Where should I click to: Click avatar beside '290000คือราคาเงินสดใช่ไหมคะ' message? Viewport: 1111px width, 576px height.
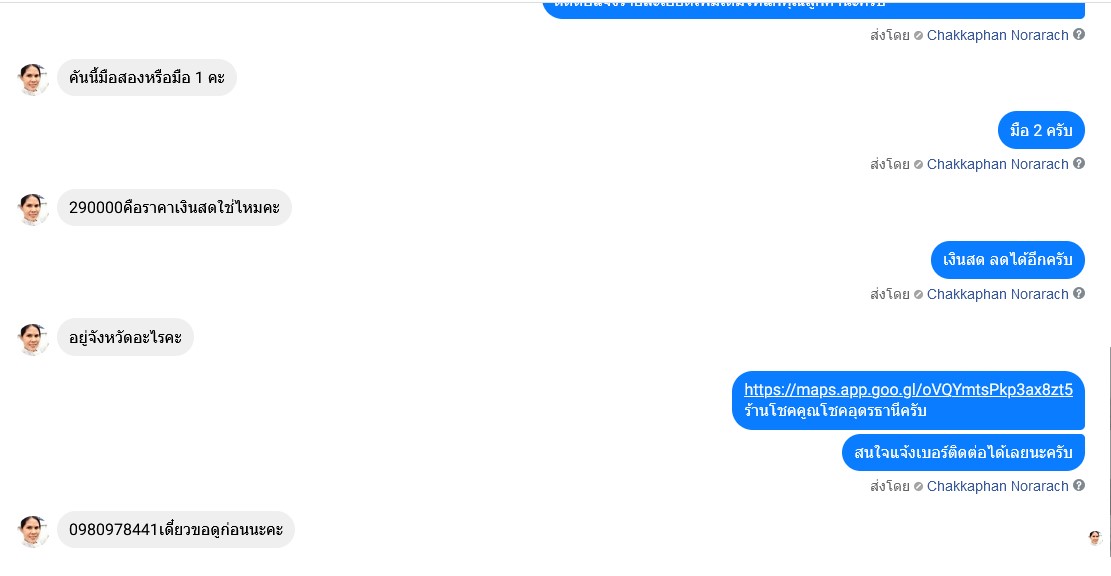click(x=33, y=209)
